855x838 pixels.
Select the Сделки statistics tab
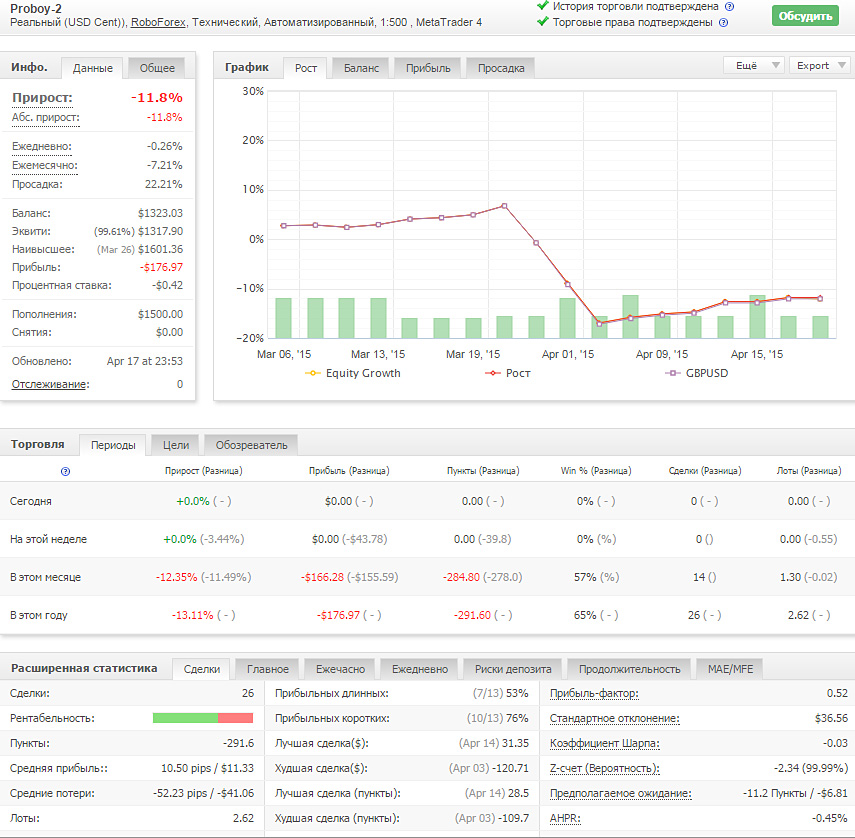(202, 669)
